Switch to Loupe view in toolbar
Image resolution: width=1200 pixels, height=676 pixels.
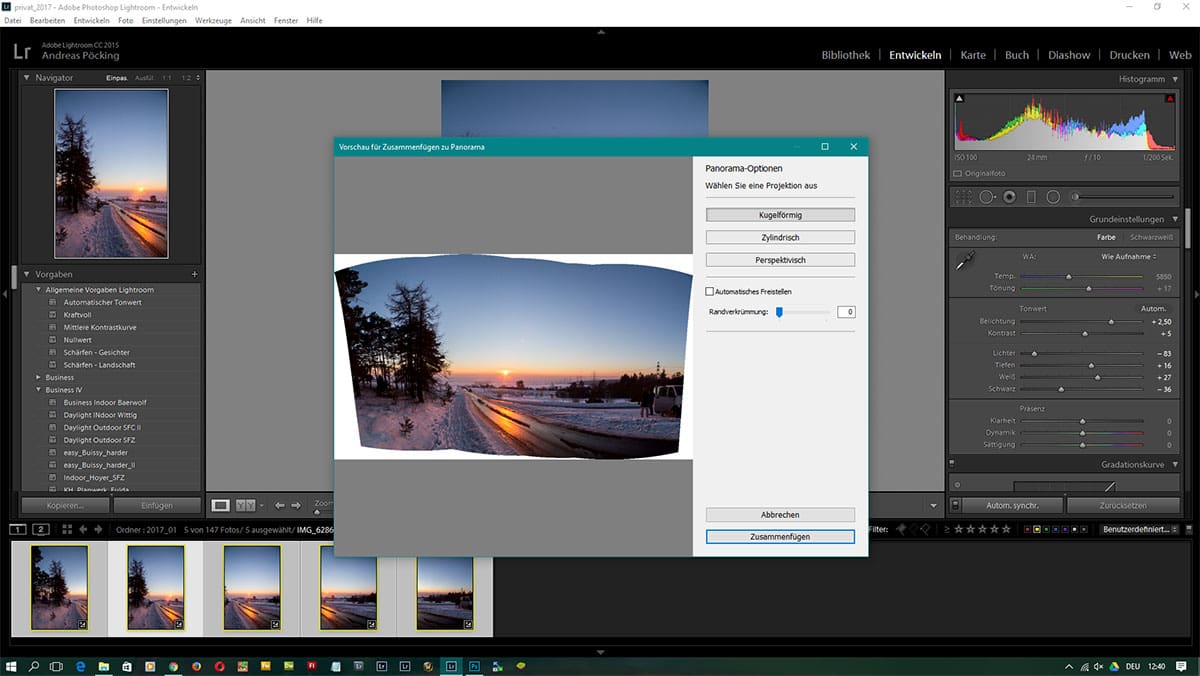click(x=221, y=505)
